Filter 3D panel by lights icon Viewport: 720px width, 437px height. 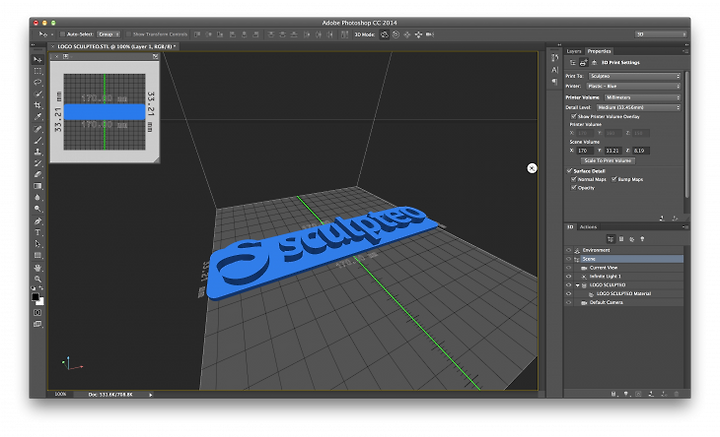click(642, 239)
